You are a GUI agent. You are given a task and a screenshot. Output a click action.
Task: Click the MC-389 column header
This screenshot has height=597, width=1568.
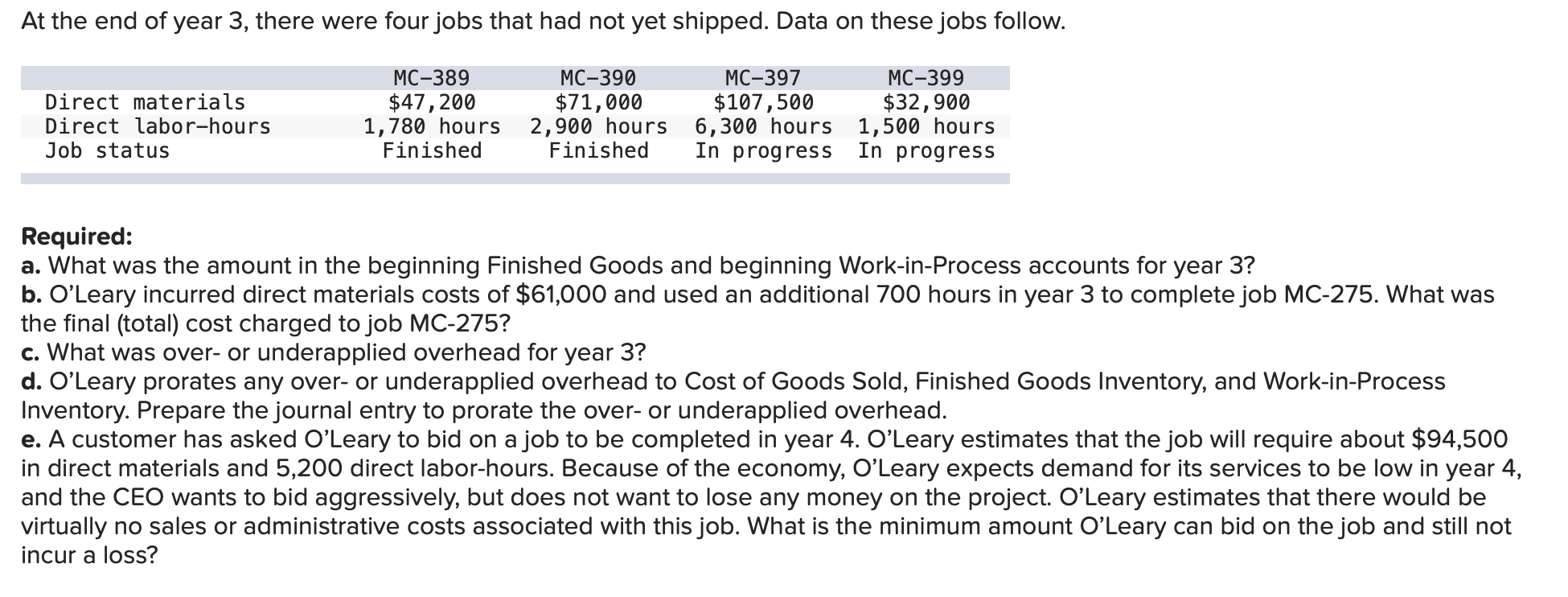(432, 78)
